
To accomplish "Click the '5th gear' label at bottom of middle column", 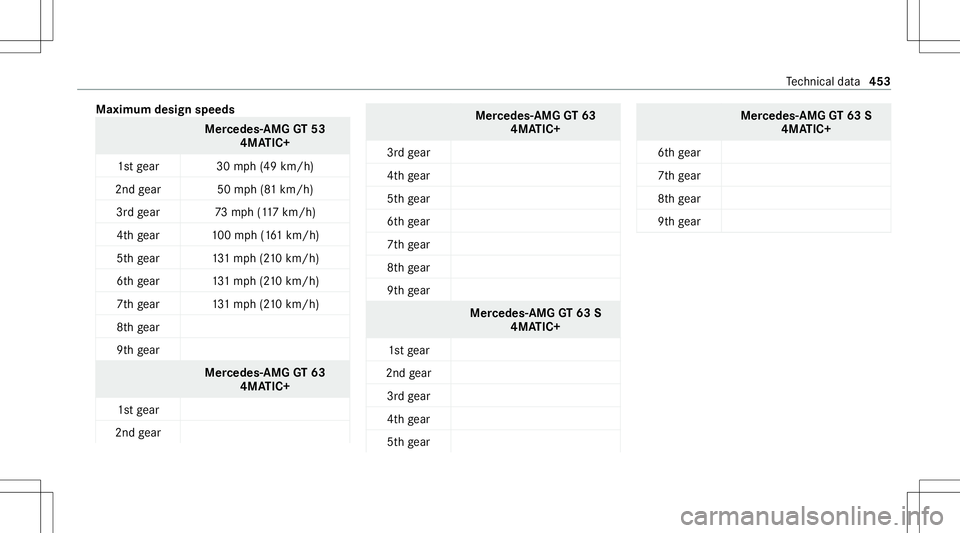I will tap(408, 442).
